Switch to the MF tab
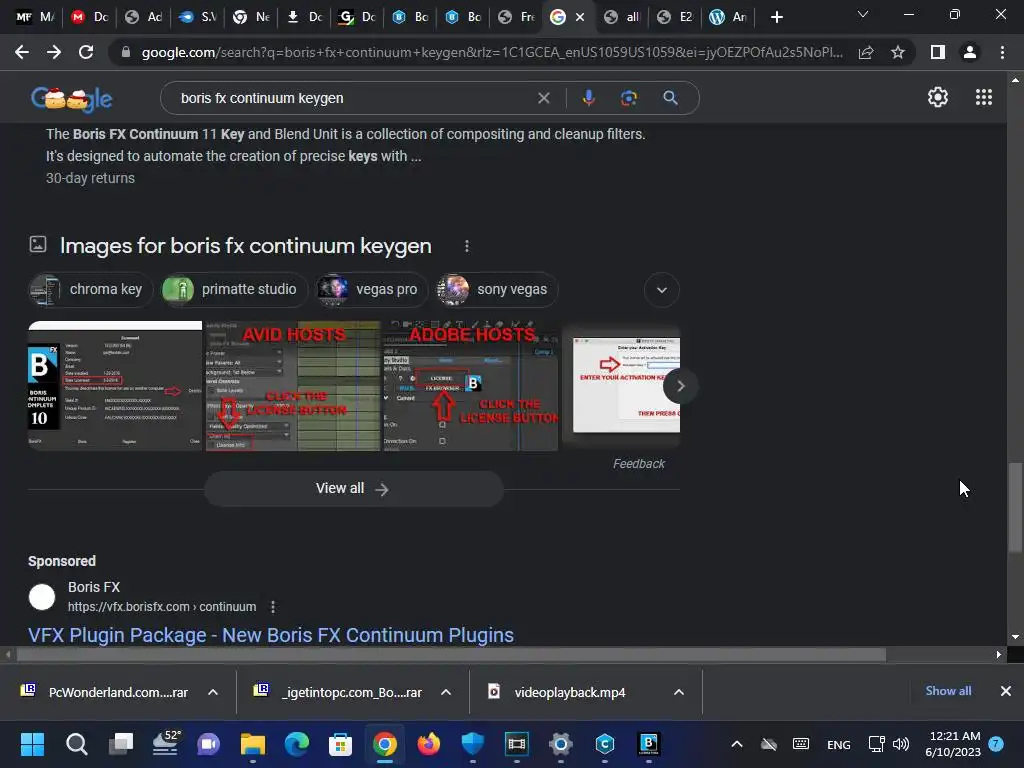Screen dimensions: 1024x768 (35, 17)
